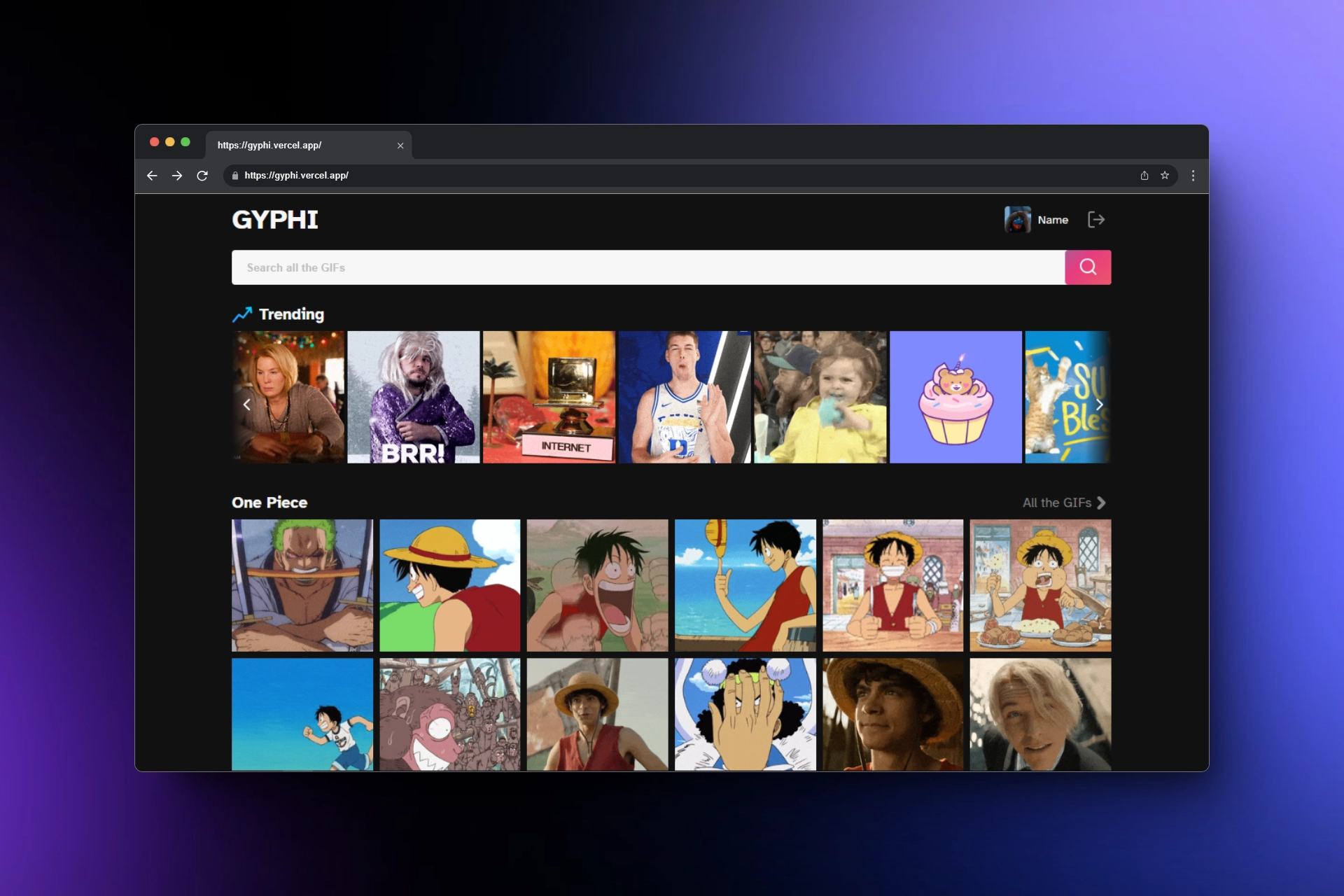Open the browser three-dot menu

pos(1193,176)
